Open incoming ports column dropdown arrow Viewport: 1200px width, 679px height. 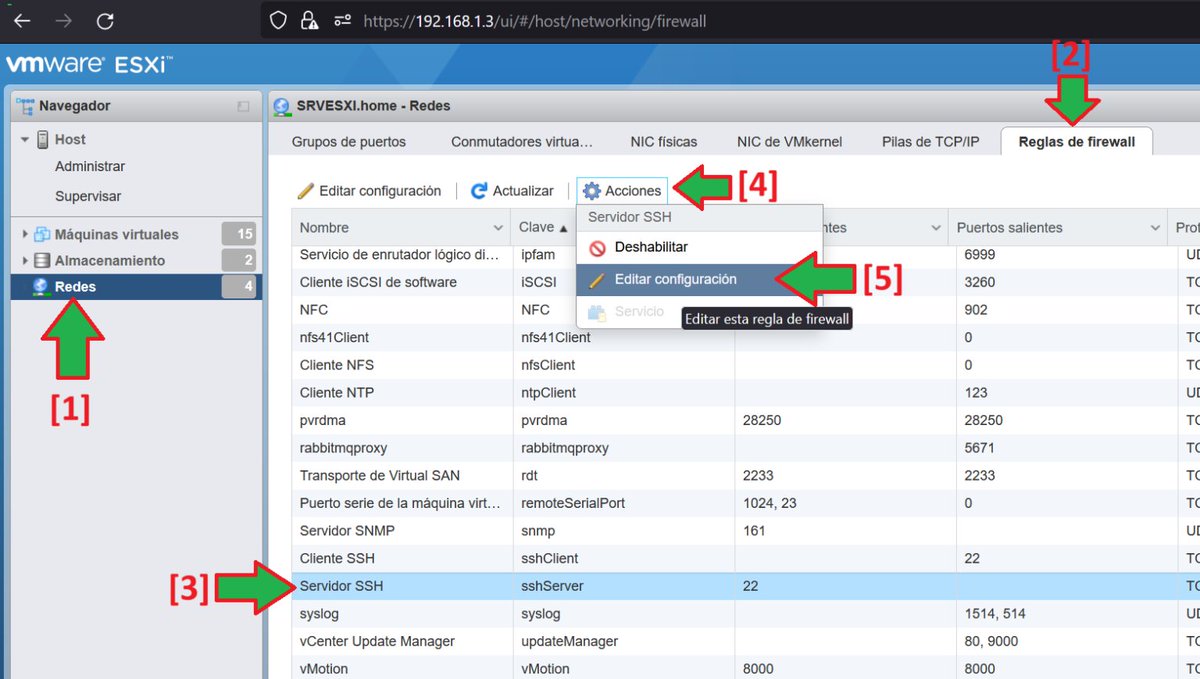pos(936,228)
